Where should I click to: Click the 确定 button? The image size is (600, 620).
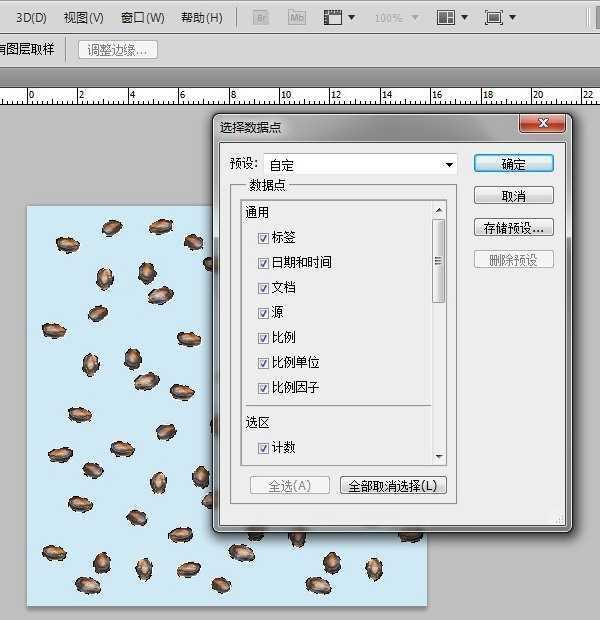coord(513,164)
